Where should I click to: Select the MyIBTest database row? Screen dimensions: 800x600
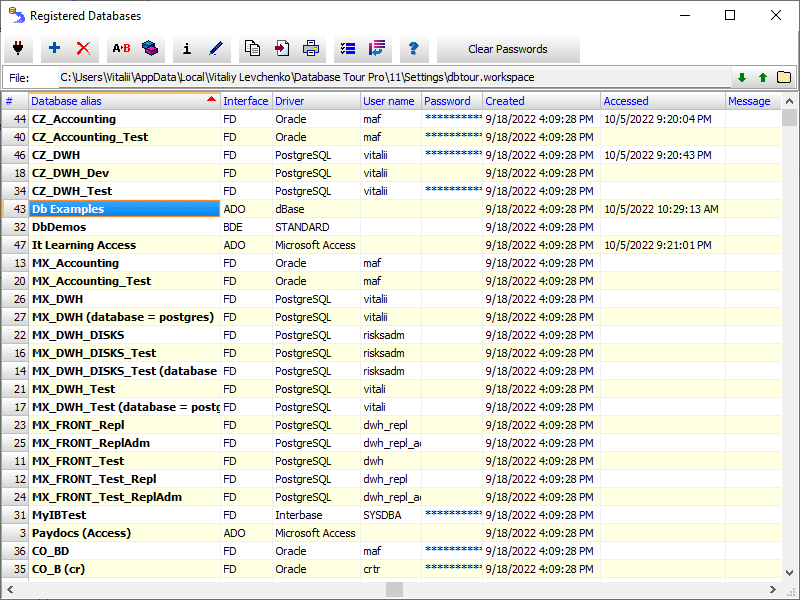tap(60, 515)
